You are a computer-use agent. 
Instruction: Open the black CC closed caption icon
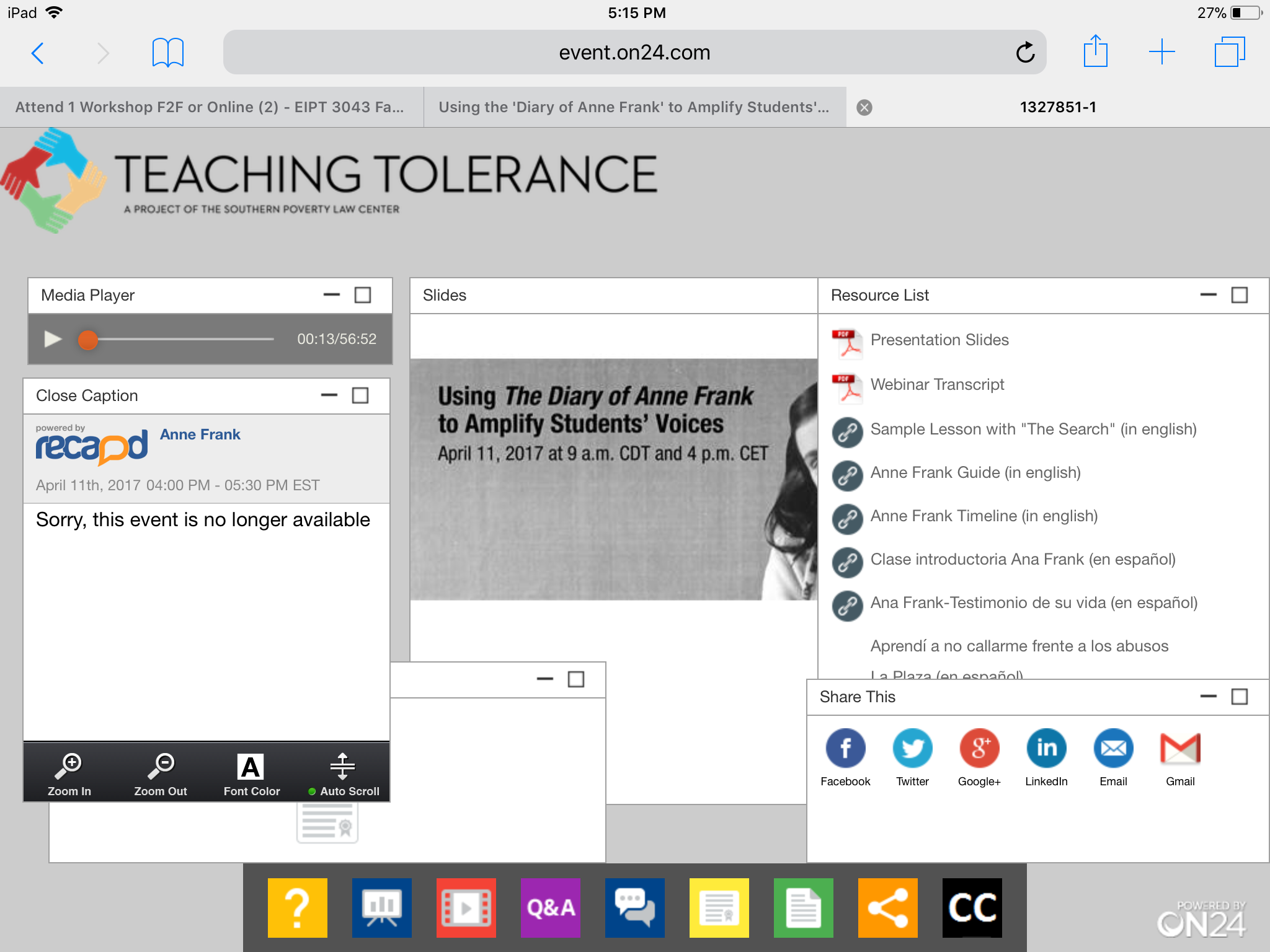(972, 907)
